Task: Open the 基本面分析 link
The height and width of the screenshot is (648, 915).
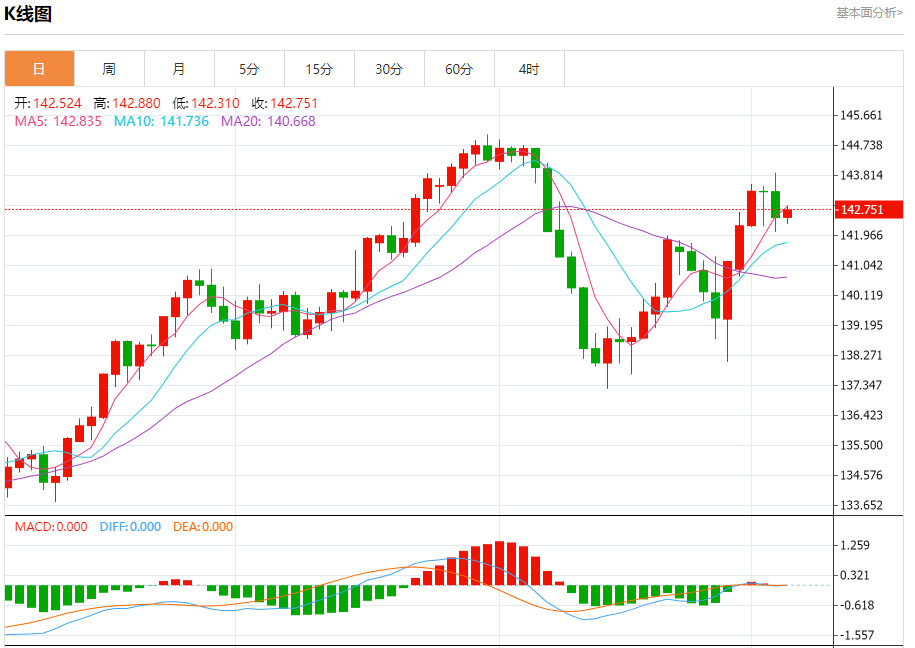Action: click(x=869, y=13)
